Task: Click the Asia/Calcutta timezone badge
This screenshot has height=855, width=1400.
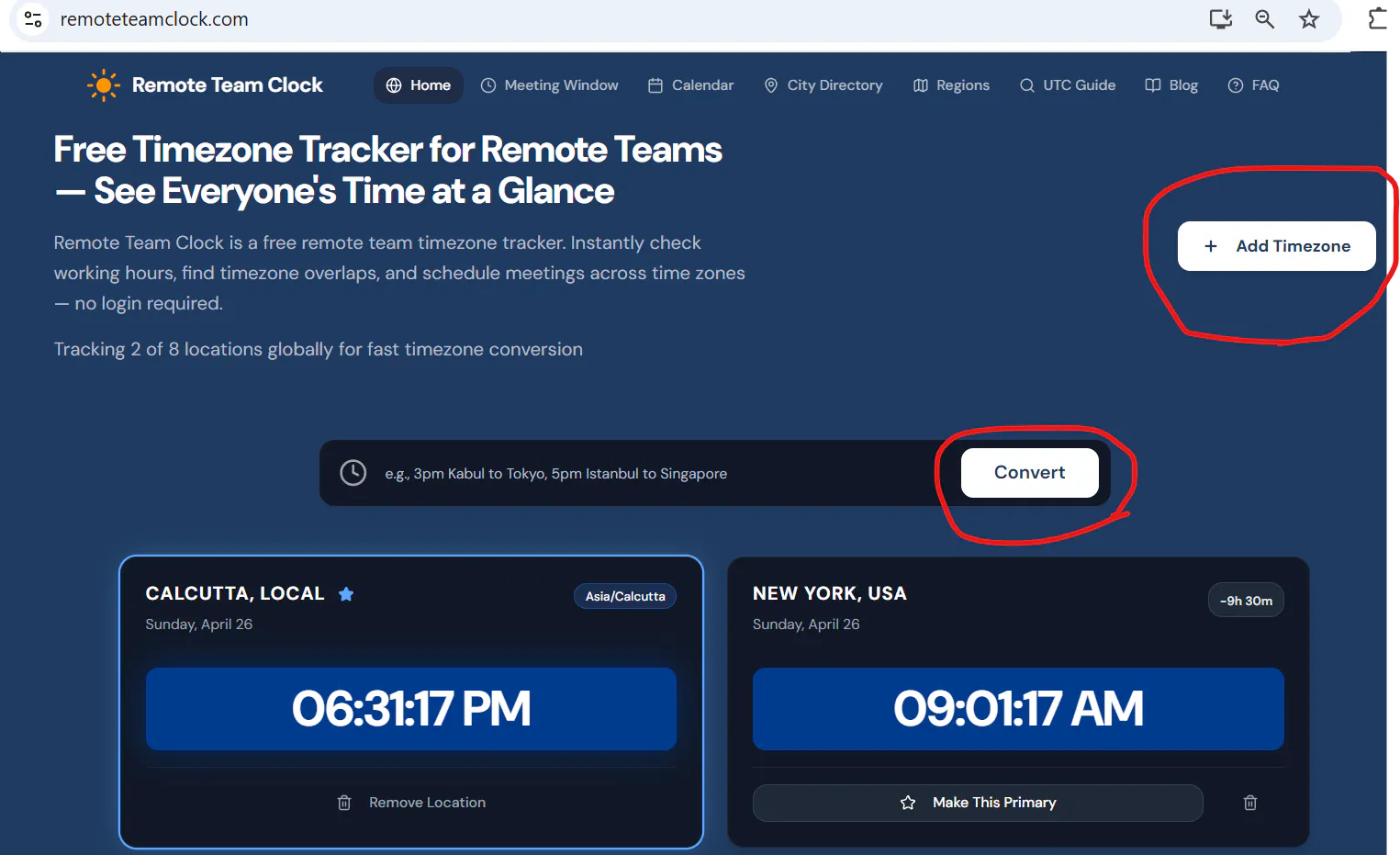Action: (x=625, y=596)
